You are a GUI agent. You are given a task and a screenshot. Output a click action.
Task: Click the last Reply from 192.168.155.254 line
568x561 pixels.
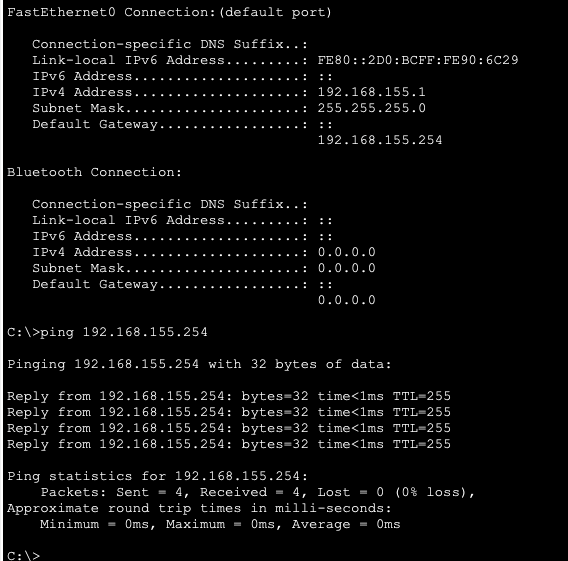tap(229, 444)
